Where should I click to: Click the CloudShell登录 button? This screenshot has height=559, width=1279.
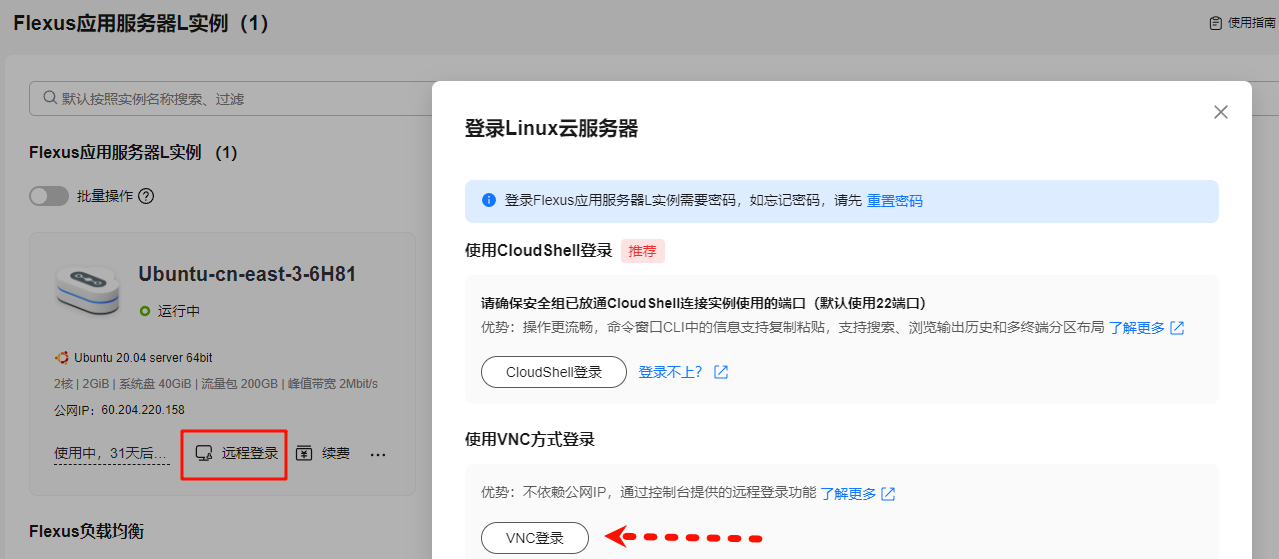click(554, 372)
